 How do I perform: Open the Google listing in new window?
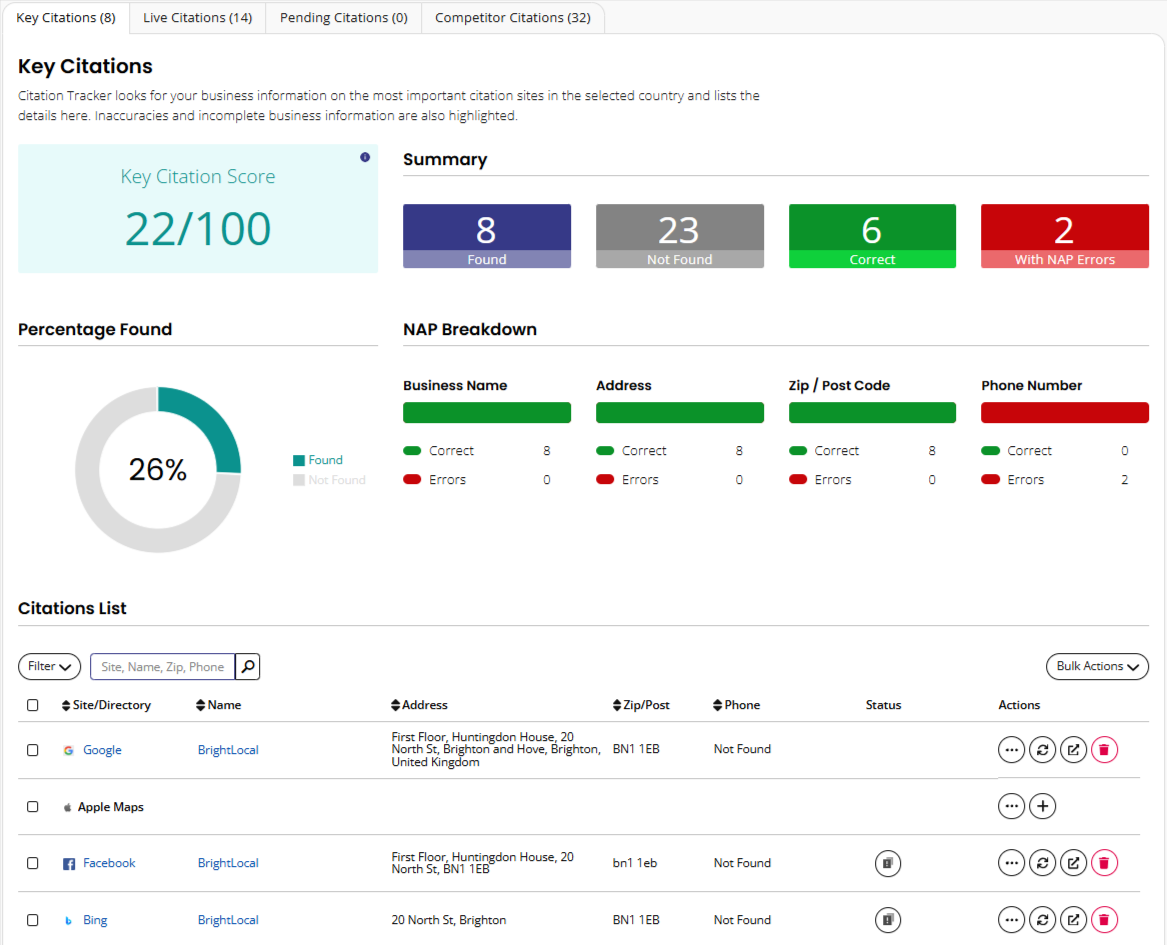(x=1073, y=750)
